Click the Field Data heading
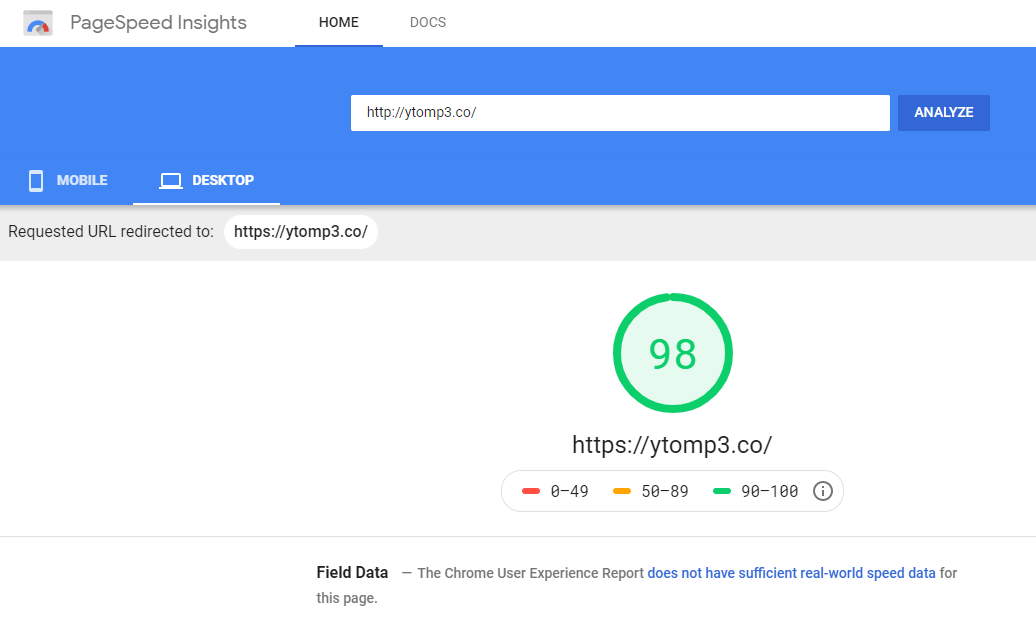The width and height of the screenshot is (1036, 618). click(x=352, y=572)
